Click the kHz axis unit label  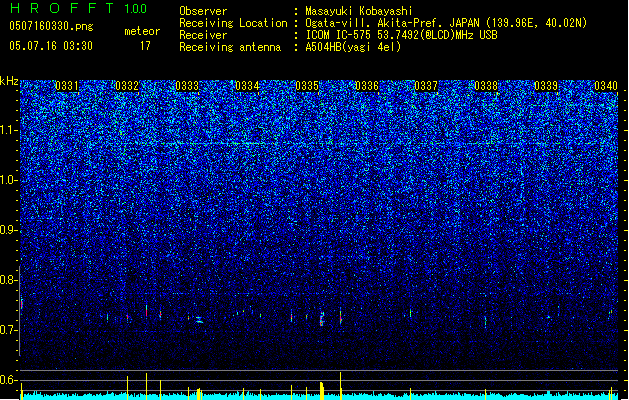pos(9,81)
